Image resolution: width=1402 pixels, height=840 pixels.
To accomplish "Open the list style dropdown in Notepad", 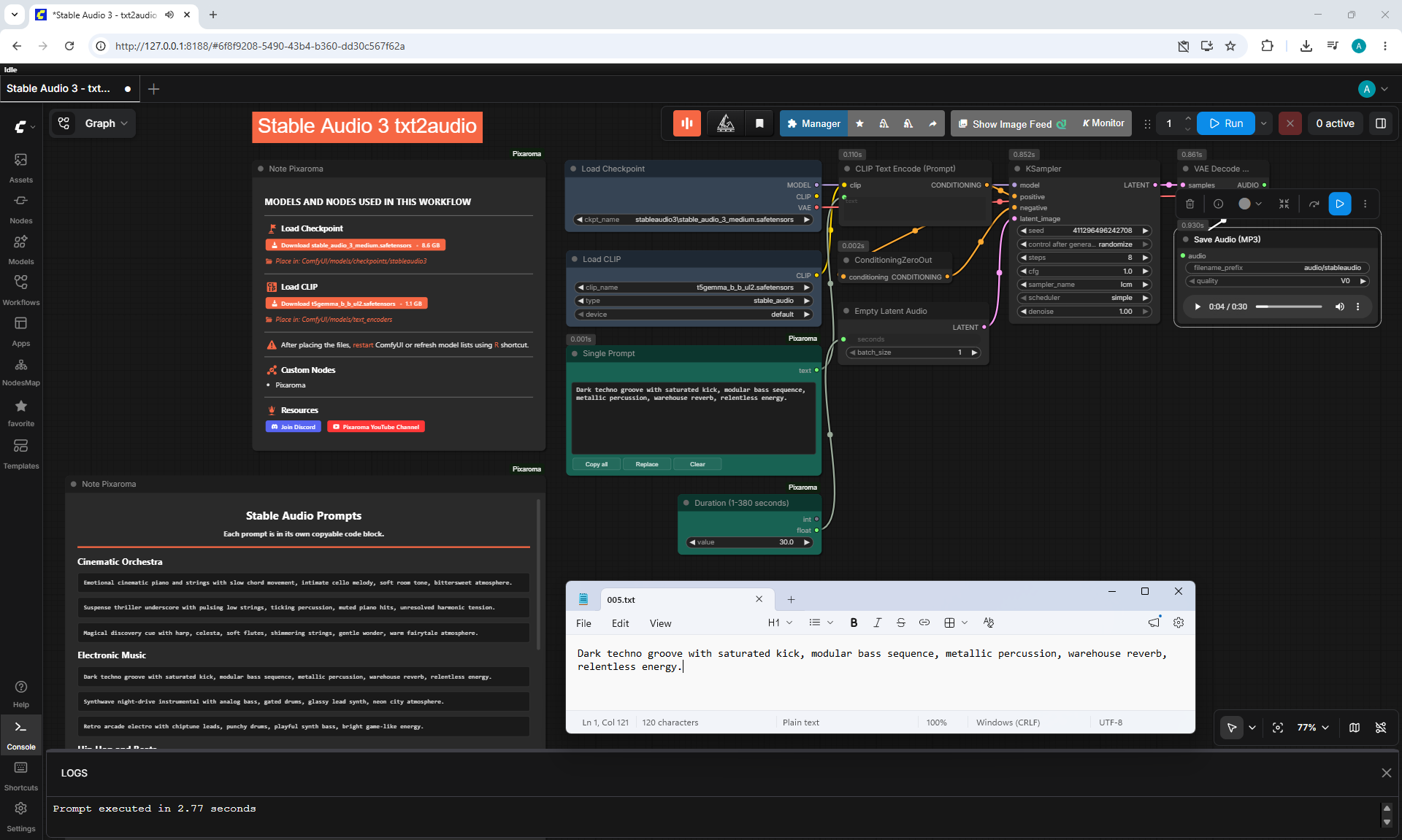I will point(821,623).
